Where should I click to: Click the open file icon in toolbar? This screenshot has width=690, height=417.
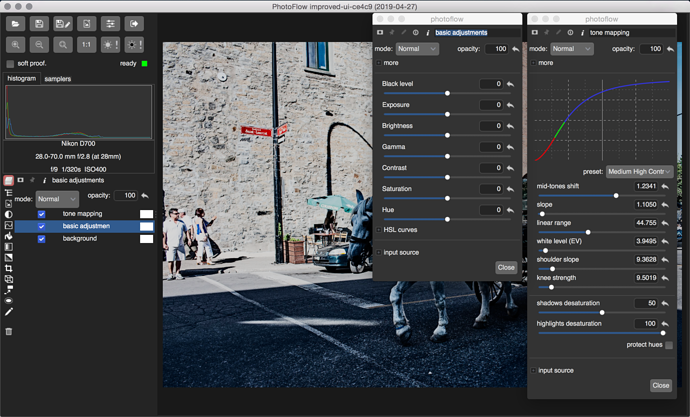click(15, 23)
